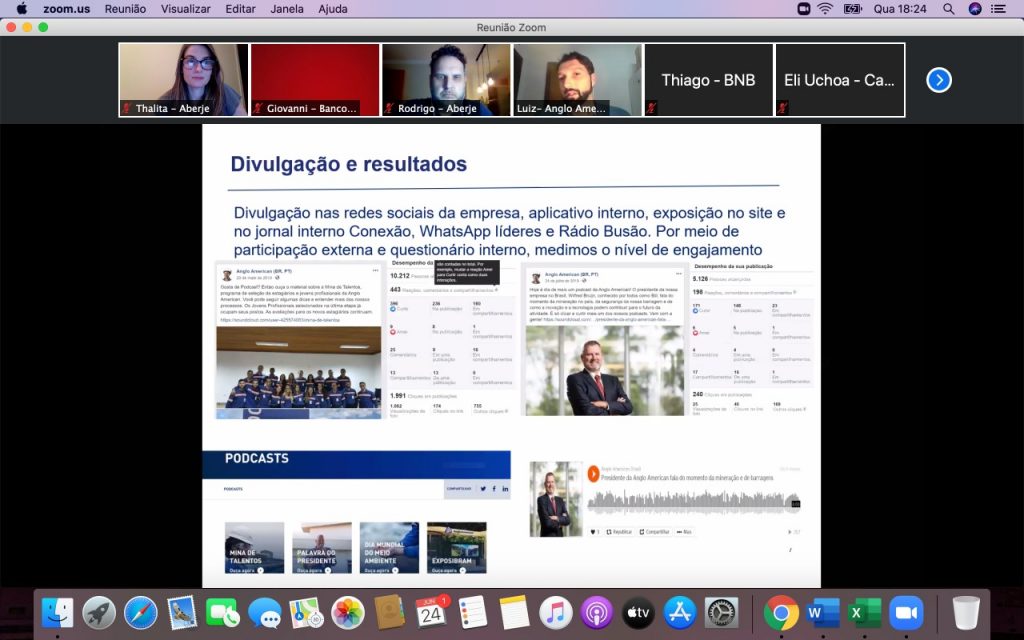Viewport: 1024px width, 640px height.
Task: Open System Preferences from the dock
Action: point(721,612)
